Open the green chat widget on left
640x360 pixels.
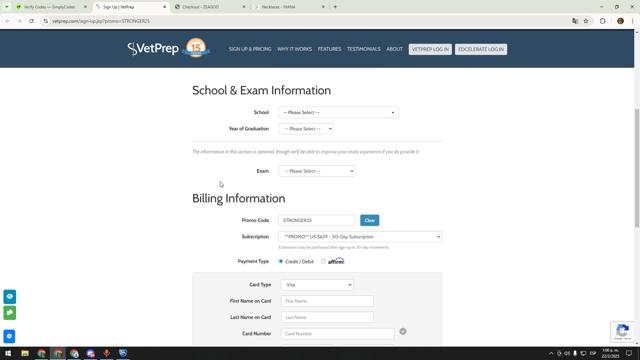pyautogui.click(x=10, y=313)
